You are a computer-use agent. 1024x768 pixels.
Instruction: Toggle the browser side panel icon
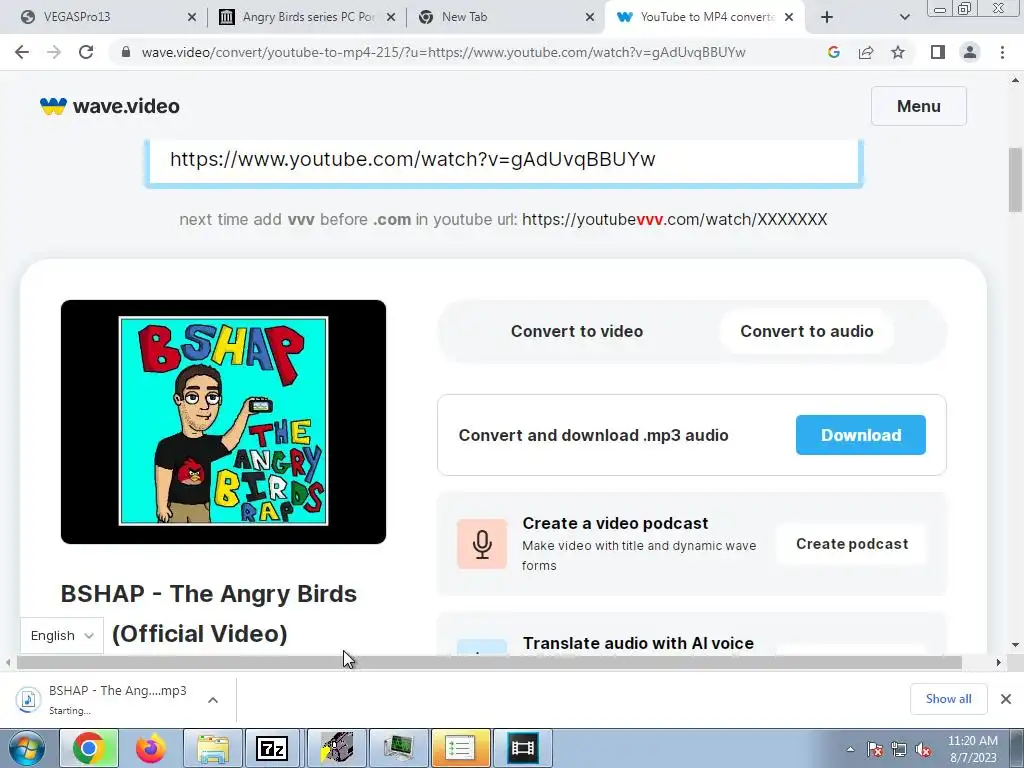[938, 52]
